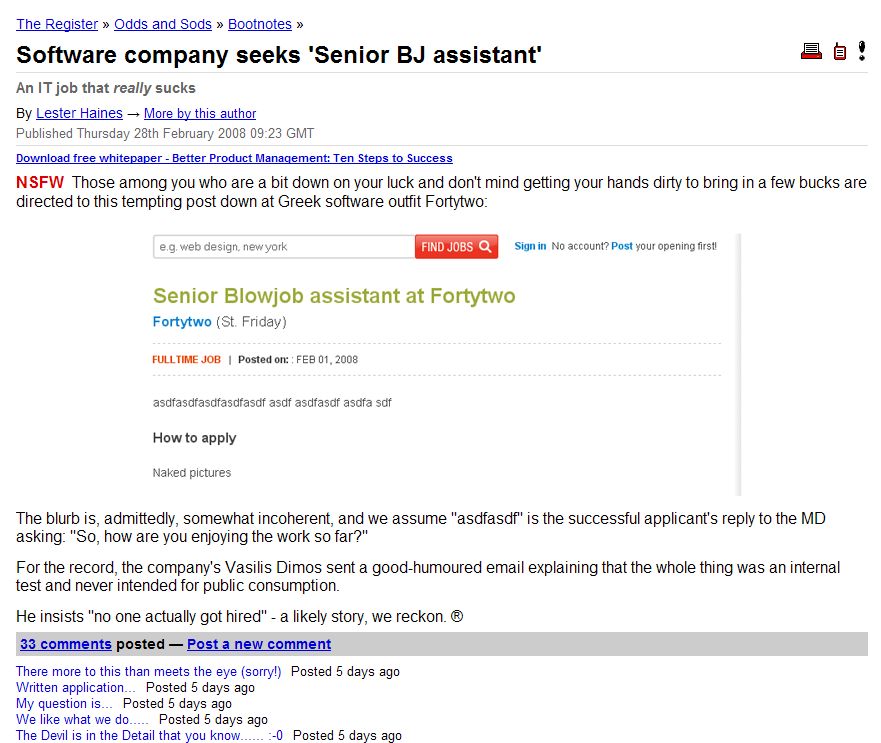Open the Bootnotes breadcrumb link

pos(260,24)
